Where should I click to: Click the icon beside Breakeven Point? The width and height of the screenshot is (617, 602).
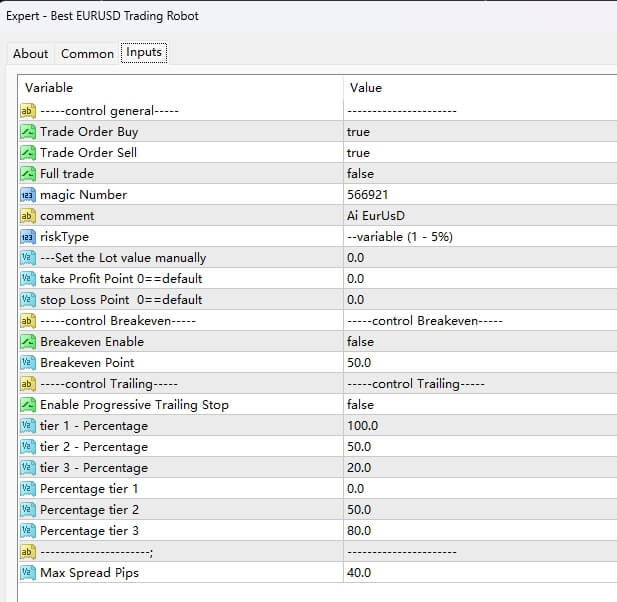[x=28, y=363]
